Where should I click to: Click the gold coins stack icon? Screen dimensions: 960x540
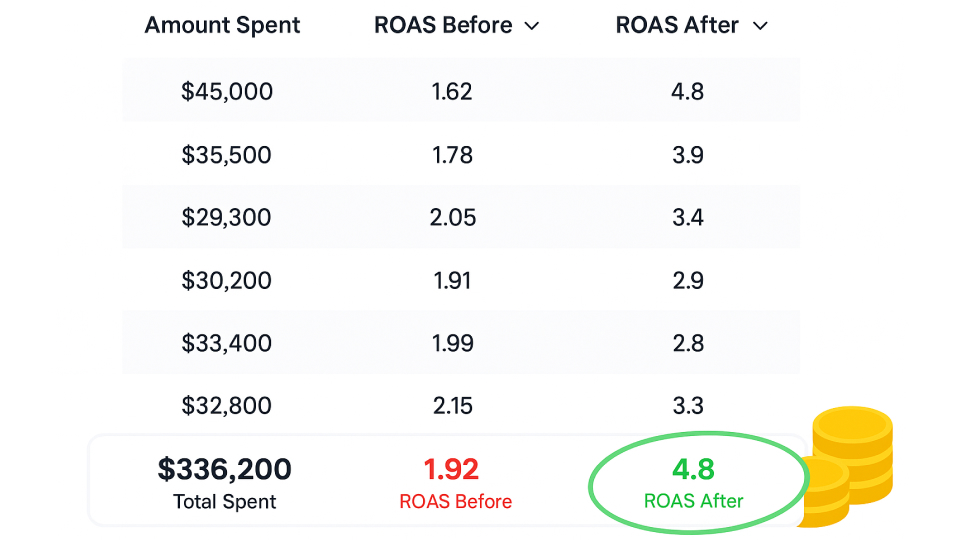click(850, 465)
